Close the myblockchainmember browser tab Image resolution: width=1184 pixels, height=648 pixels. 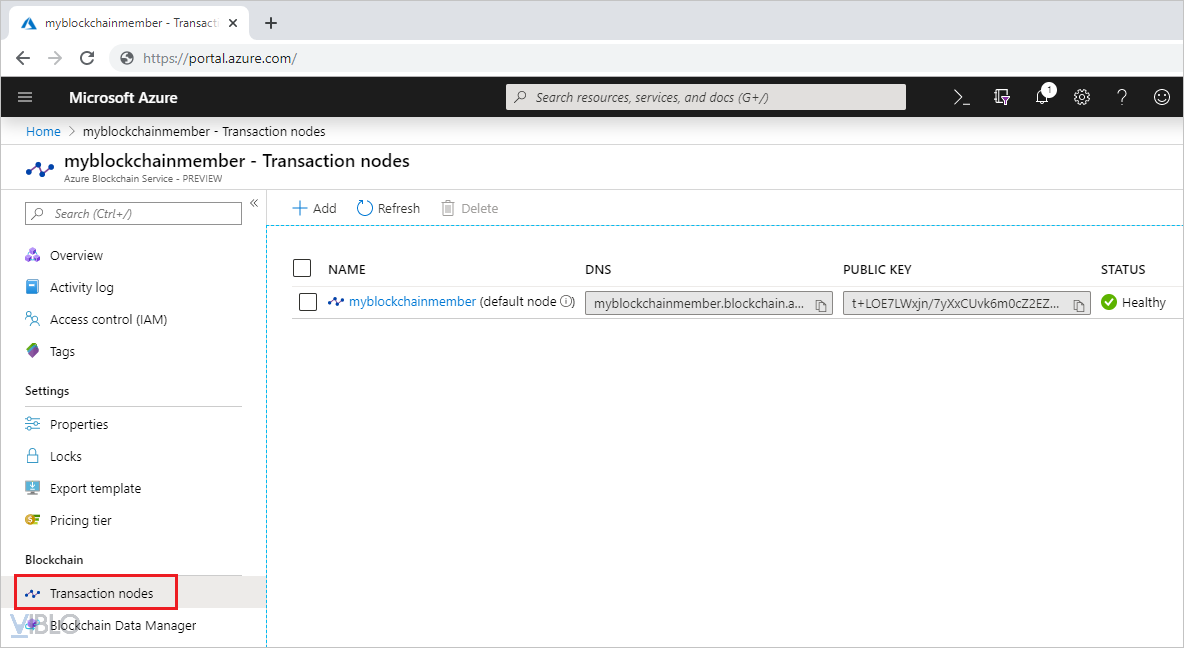pos(233,23)
